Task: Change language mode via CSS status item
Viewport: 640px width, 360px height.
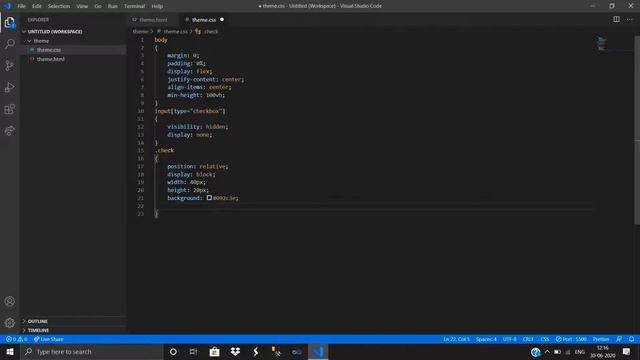Action: coord(545,339)
